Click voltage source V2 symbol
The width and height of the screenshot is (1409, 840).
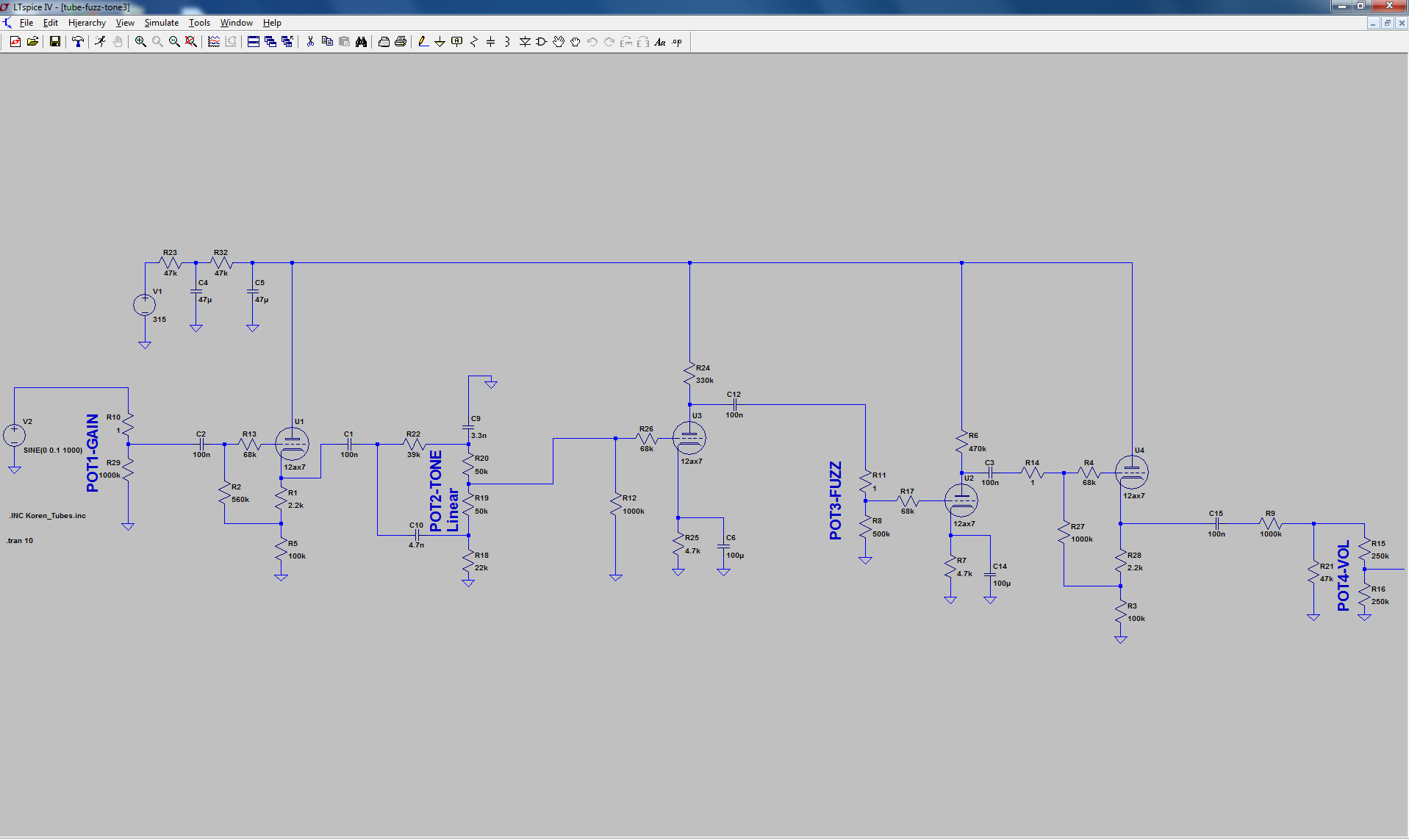[14, 435]
